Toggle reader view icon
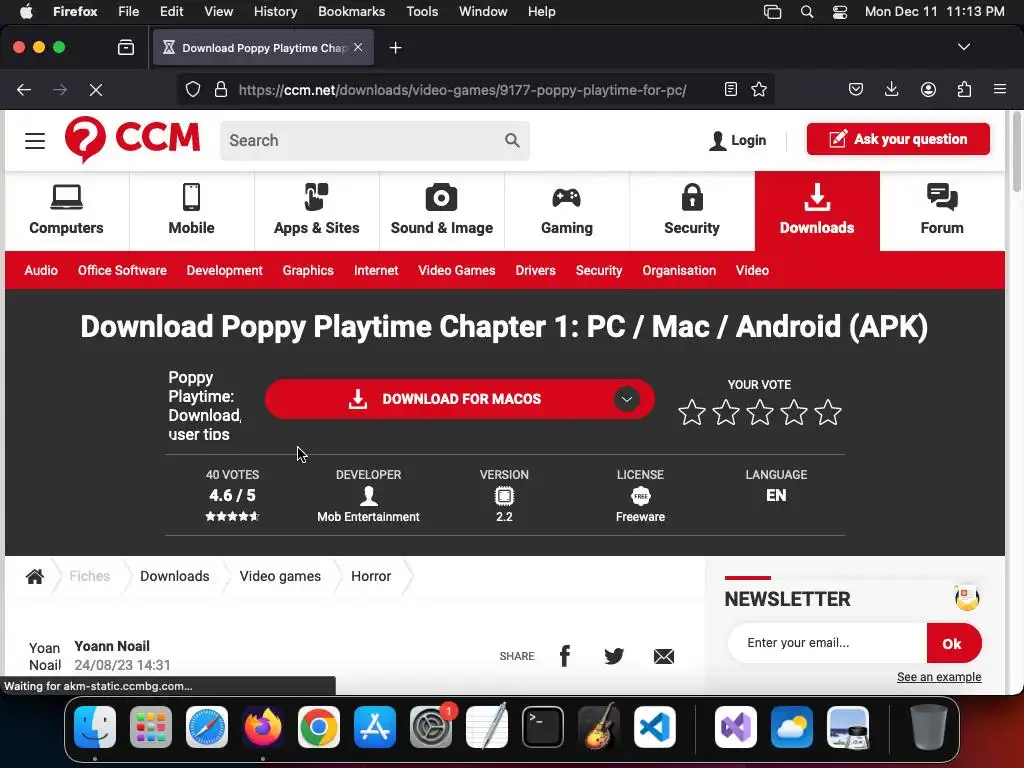The image size is (1024, 768). pyautogui.click(x=731, y=89)
